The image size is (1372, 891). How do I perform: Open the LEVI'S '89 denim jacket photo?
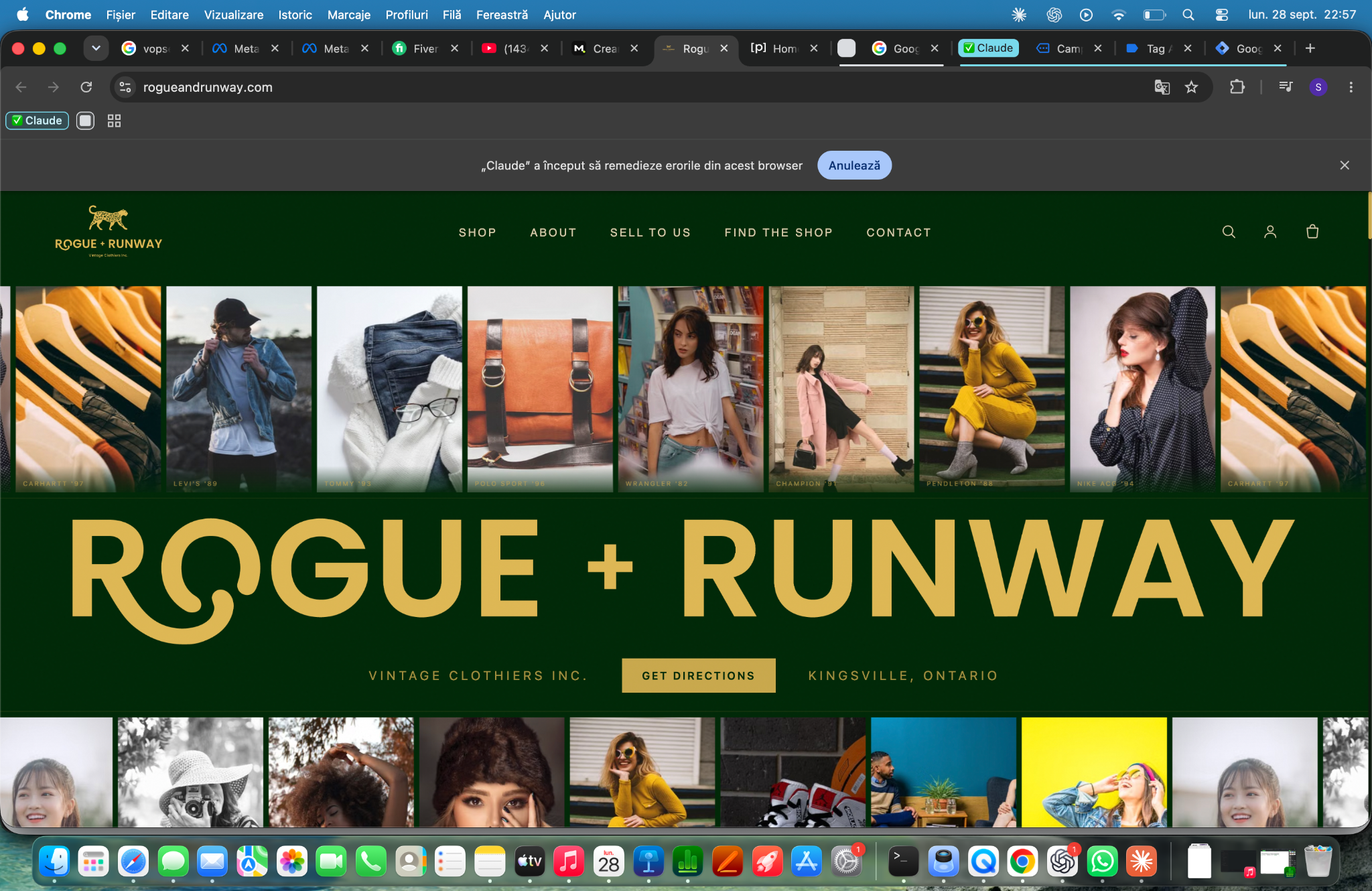point(238,389)
